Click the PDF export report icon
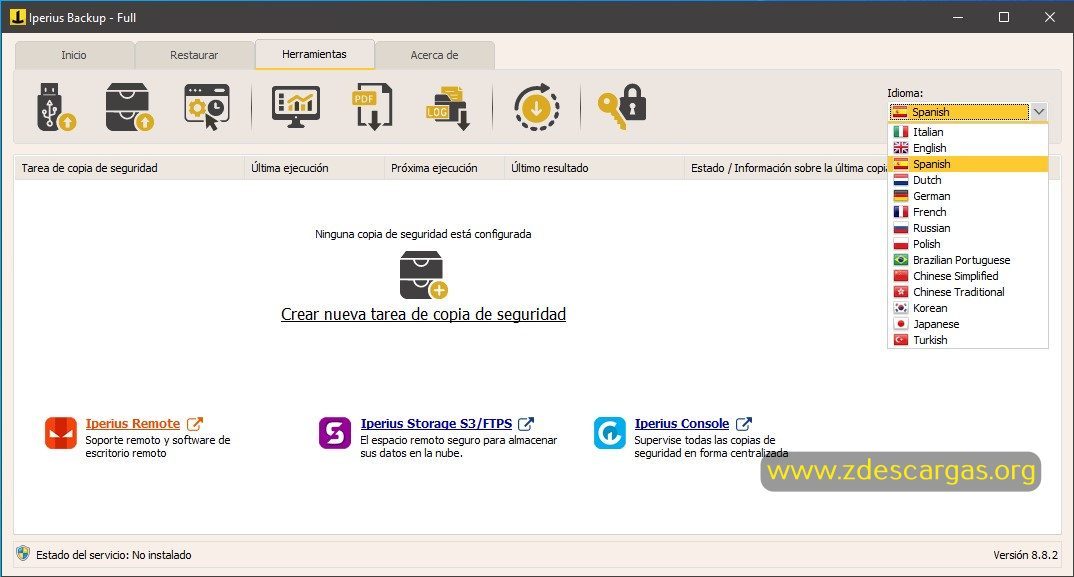 click(x=373, y=107)
